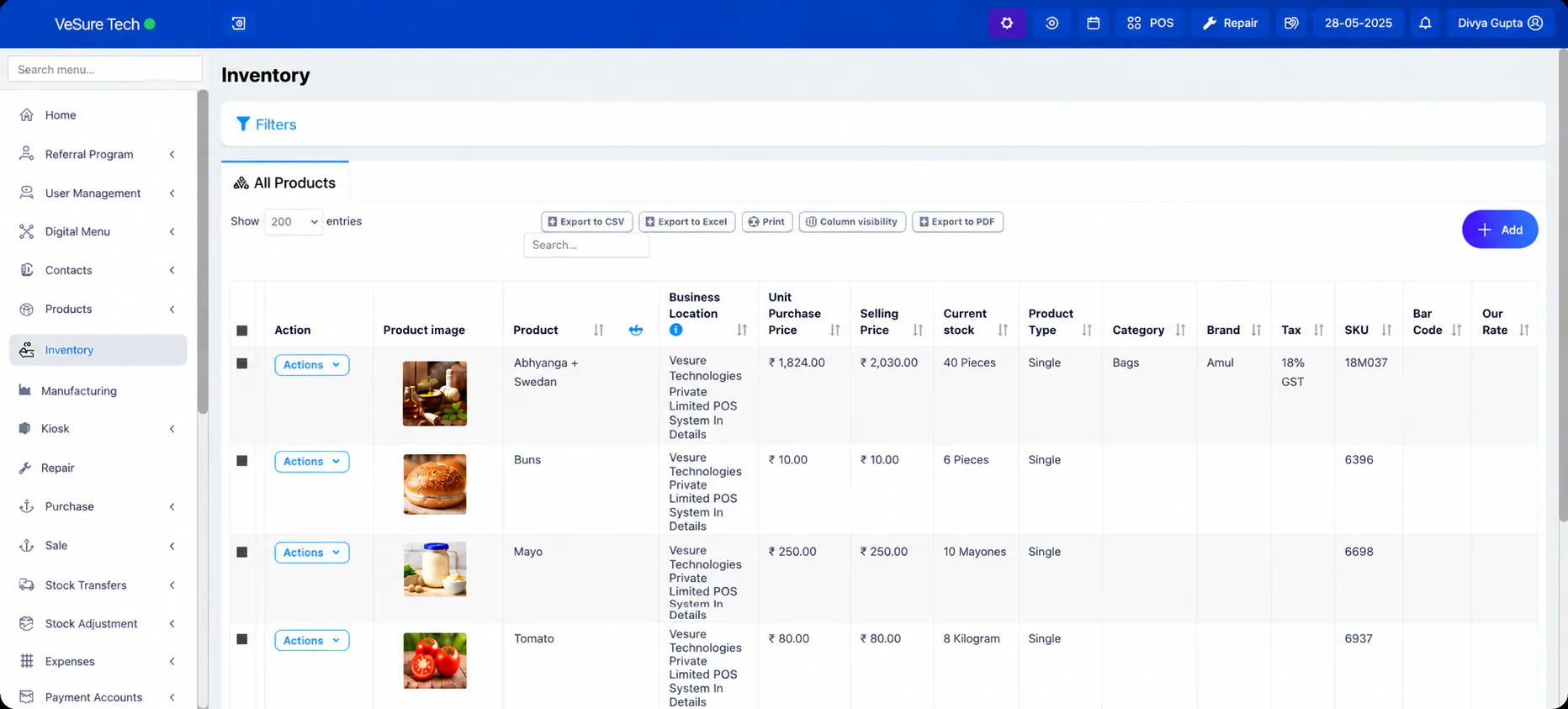Sort by Category column arrows
Screen dimensions: 1568x709
point(1180,330)
